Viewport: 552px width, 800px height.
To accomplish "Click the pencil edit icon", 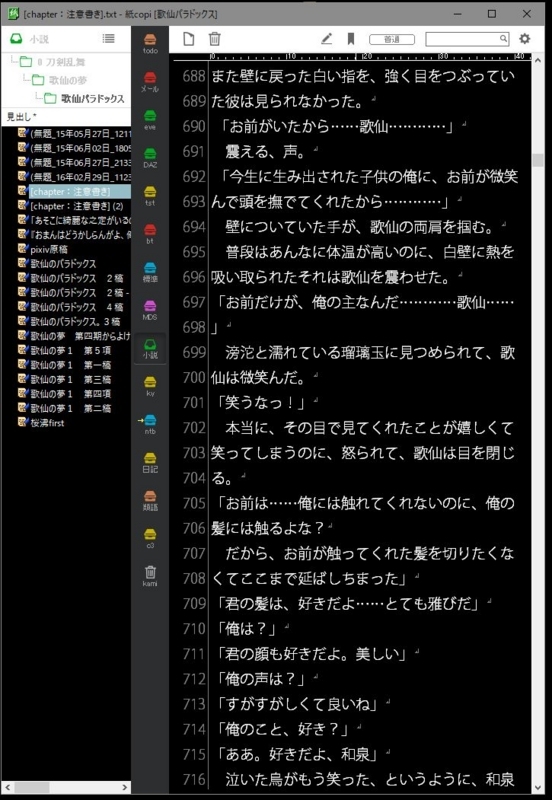I will pos(327,39).
